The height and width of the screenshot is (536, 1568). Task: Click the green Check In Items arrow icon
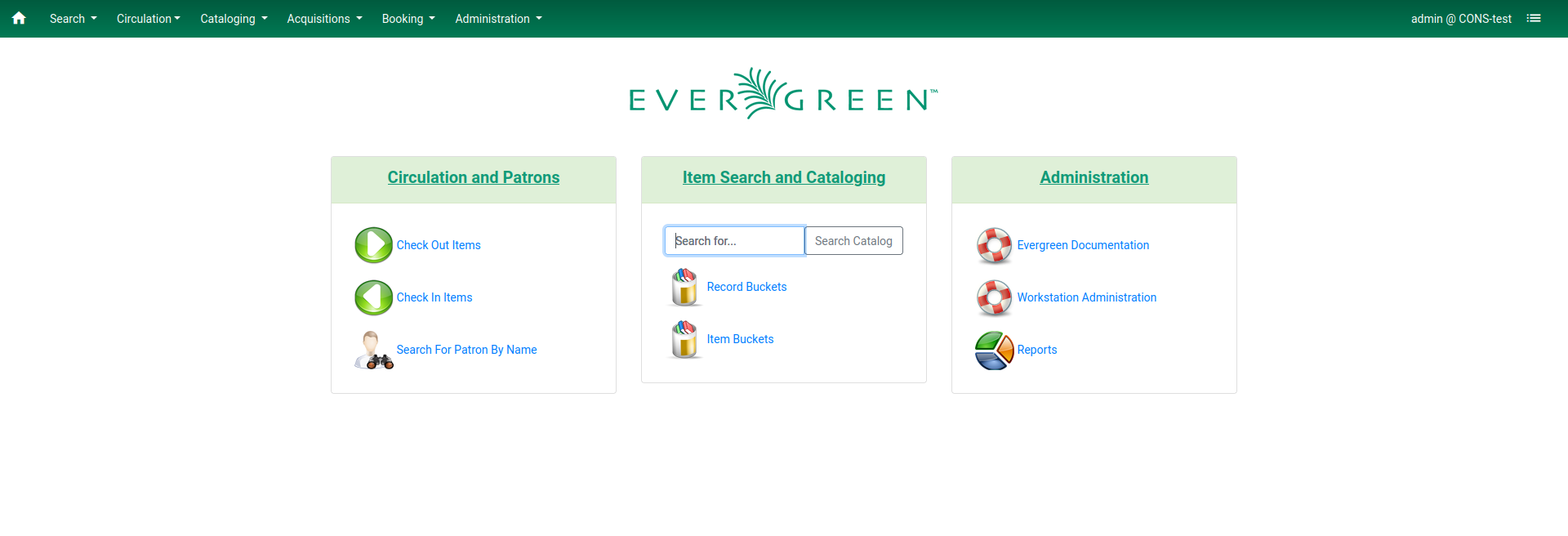[373, 297]
